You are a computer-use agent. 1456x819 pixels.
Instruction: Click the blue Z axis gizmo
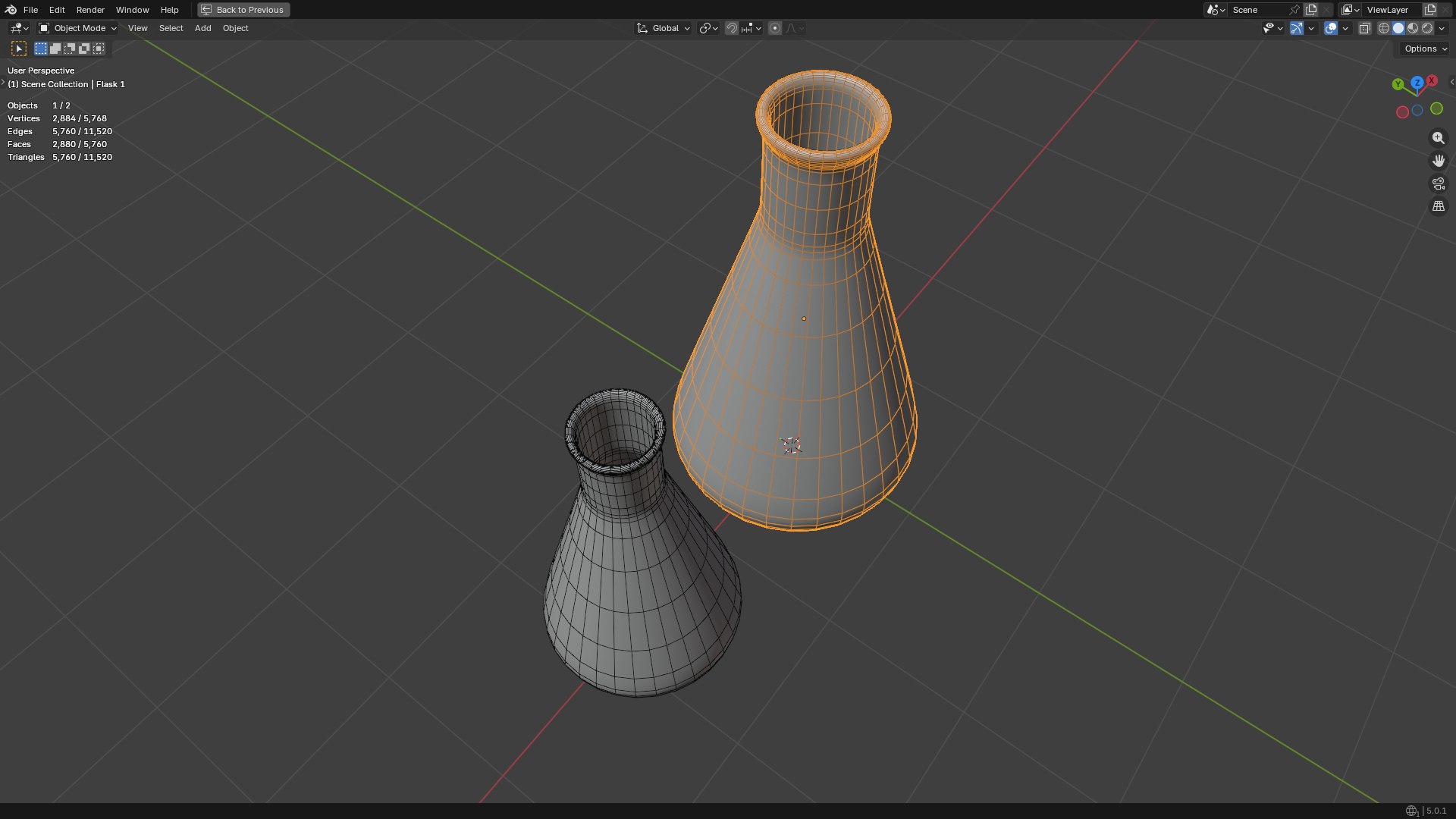pyautogui.click(x=1417, y=82)
